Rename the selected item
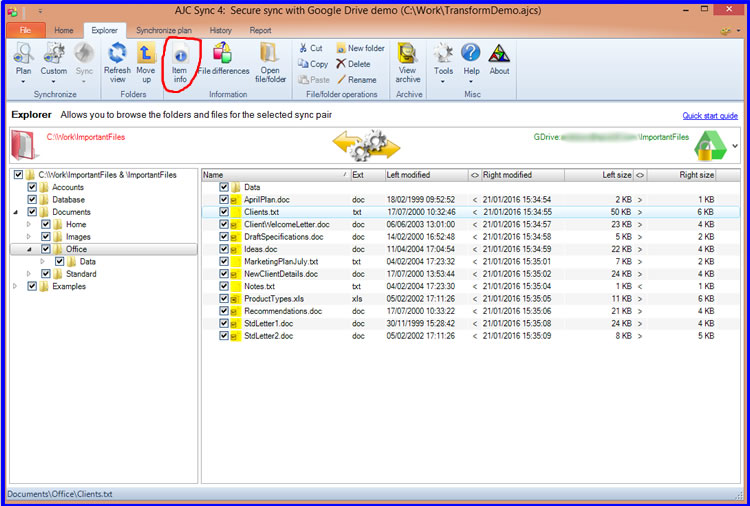The width and height of the screenshot is (750, 506). [356, 79]
